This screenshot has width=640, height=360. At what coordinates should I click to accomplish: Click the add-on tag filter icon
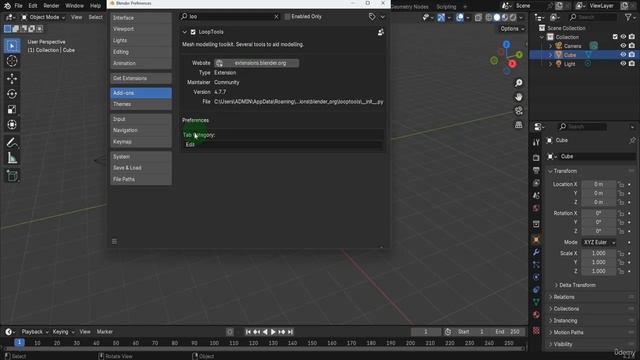(x=372, y=17)
